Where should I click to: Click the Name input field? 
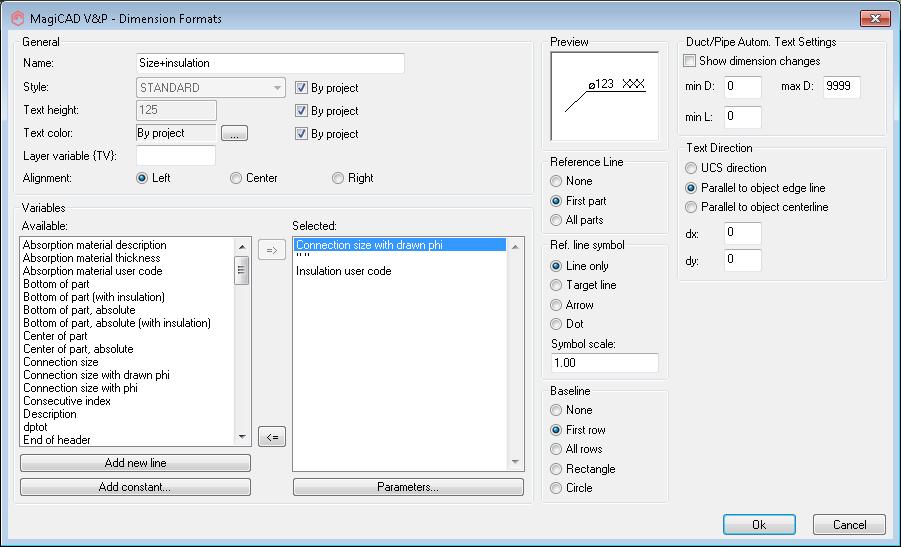(x=270, y=63)
